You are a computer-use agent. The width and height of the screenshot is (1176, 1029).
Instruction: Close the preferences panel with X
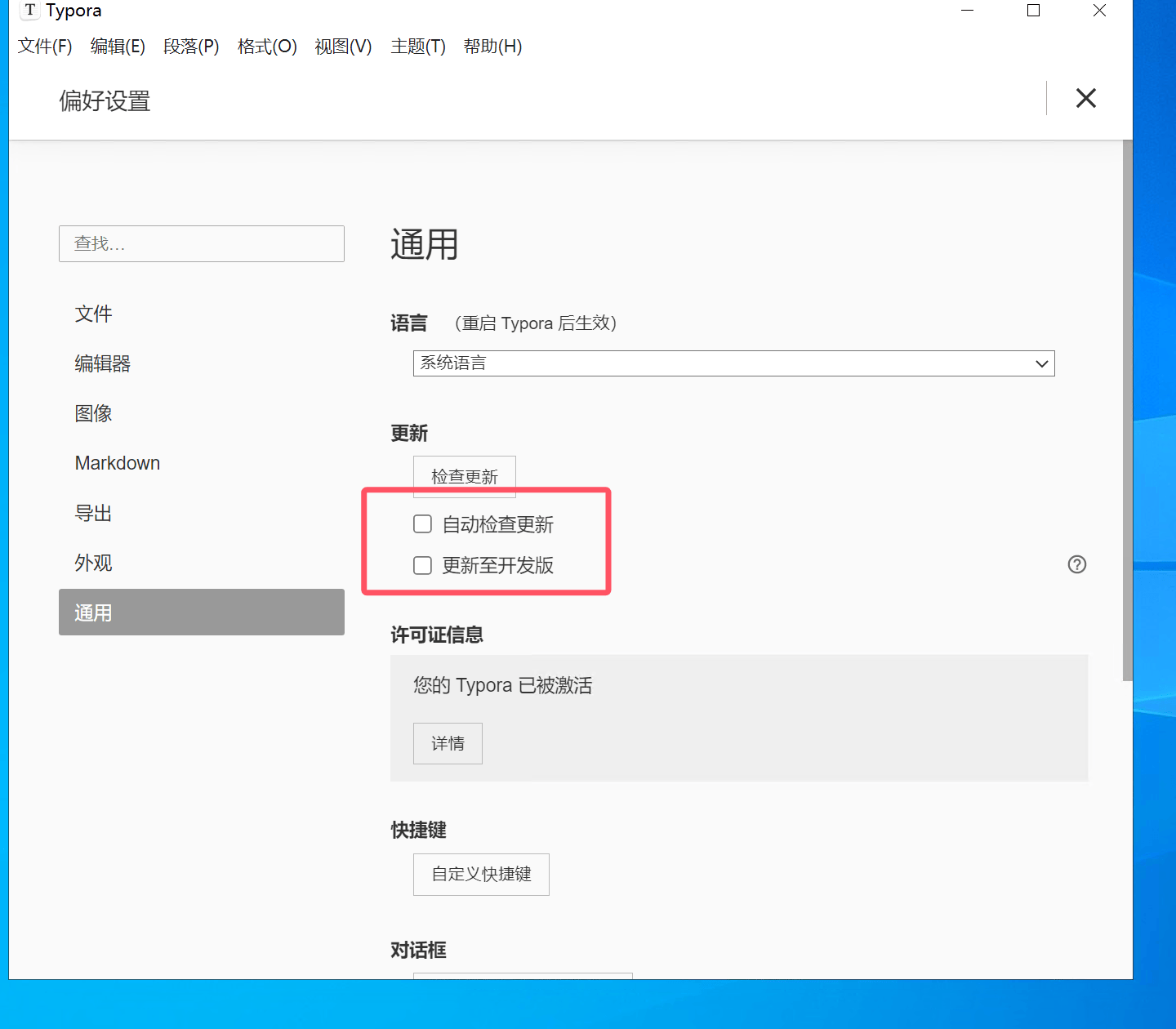1085,99
